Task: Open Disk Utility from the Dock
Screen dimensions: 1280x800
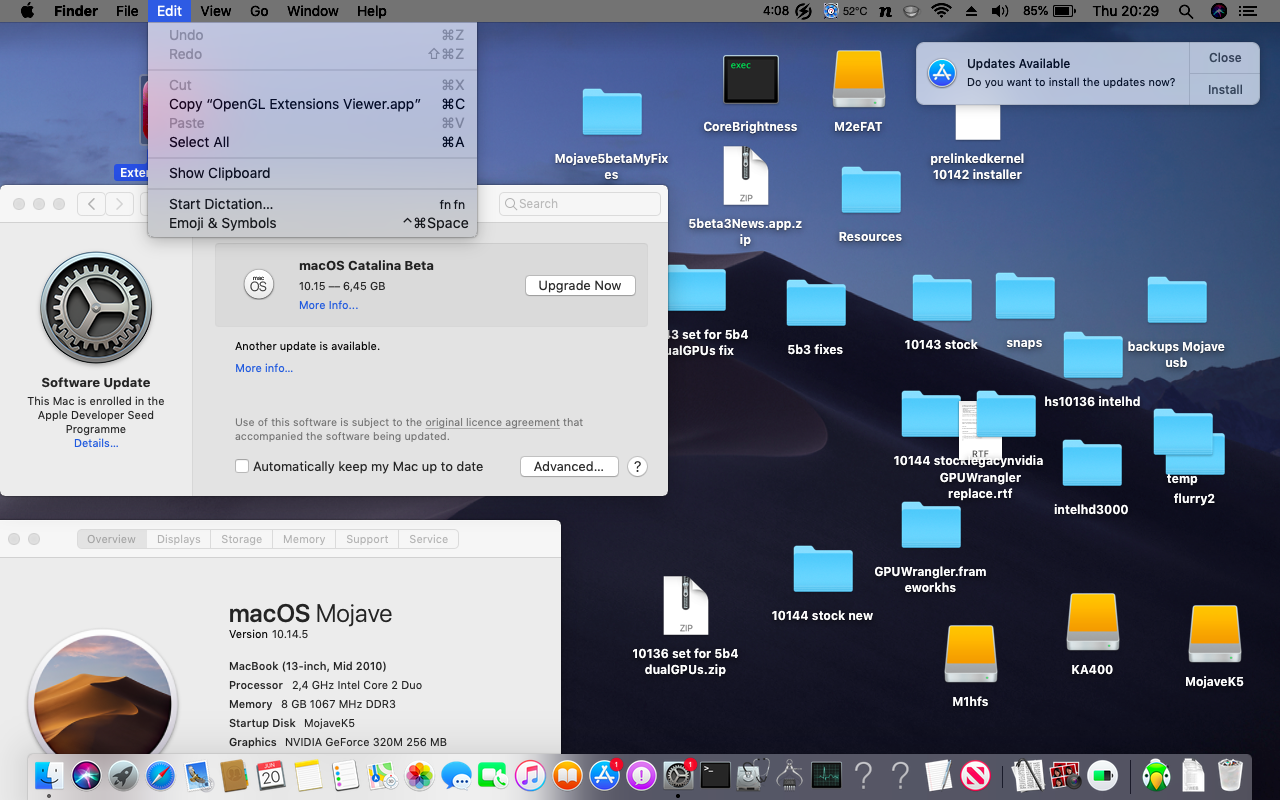Action: pyautogui.click(x=752, y=775)
